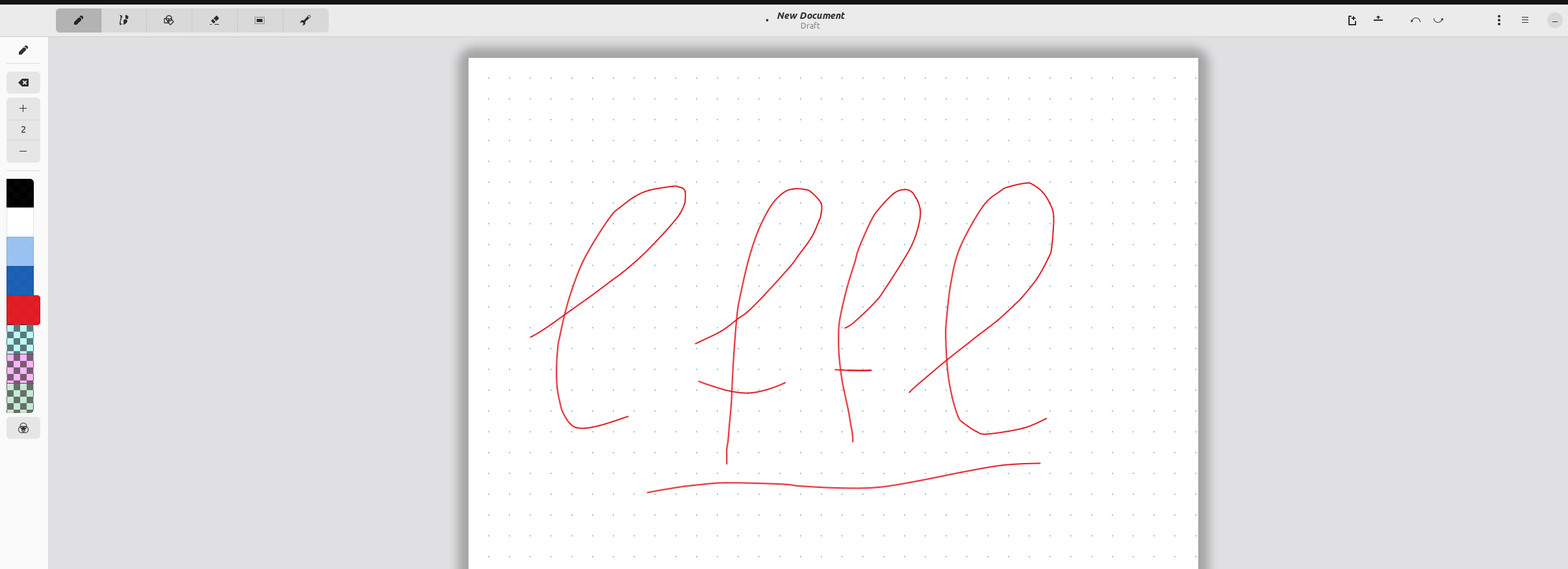Viewport: 1568px width, 569px height.
Task: Choose the transparent cyan checkered swatch
Action: coord(20,339)
